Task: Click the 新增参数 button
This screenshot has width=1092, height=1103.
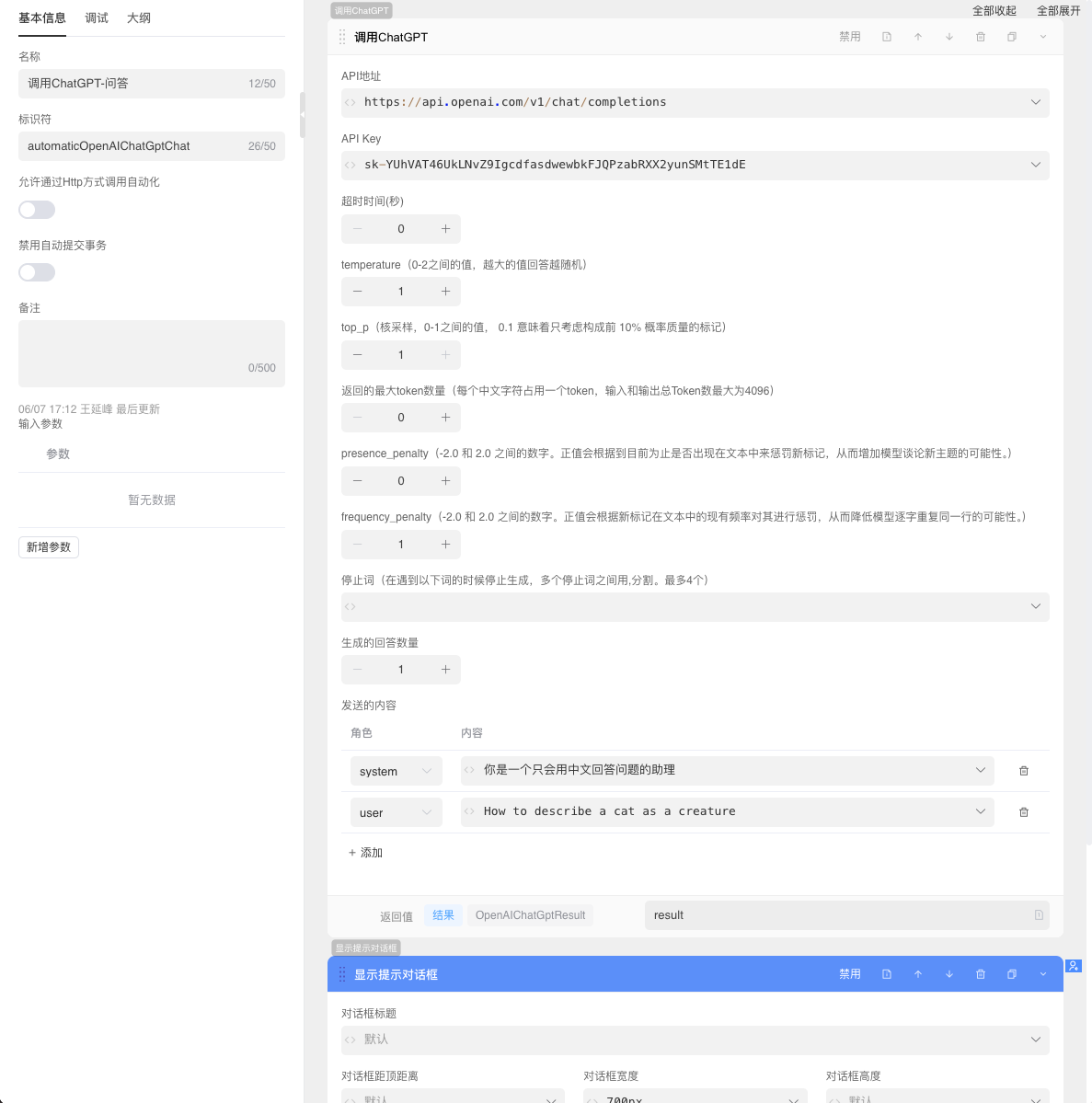Action: point(49,547)
